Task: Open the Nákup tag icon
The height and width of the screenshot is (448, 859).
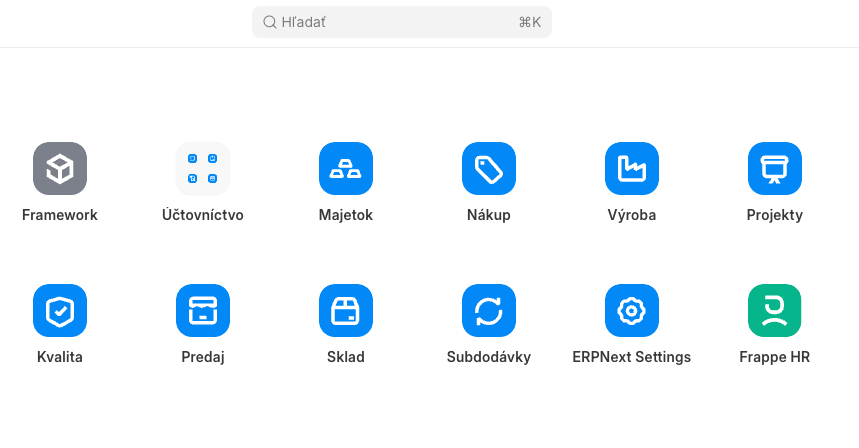Action: [x=489, y=168]
